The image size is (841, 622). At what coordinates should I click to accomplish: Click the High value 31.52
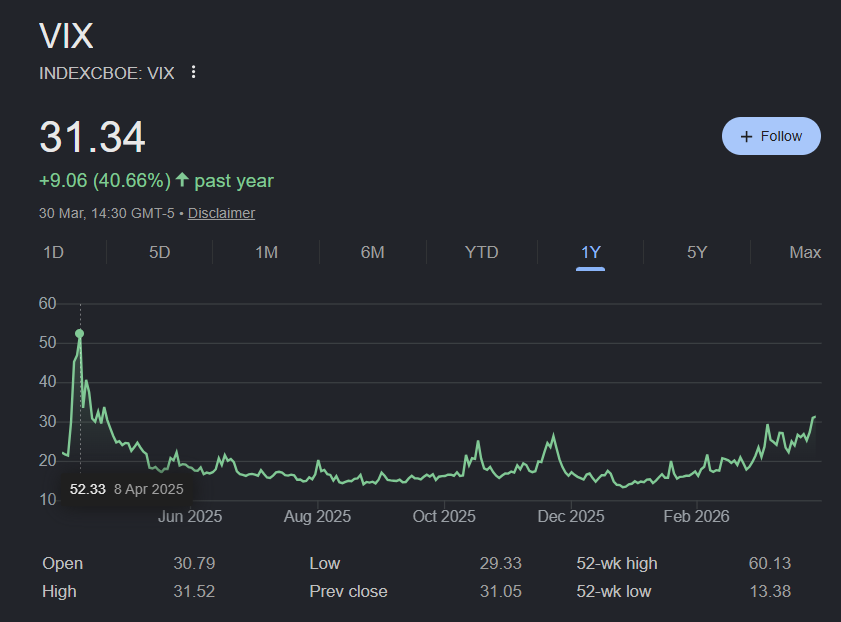click(x=194, y=591)
